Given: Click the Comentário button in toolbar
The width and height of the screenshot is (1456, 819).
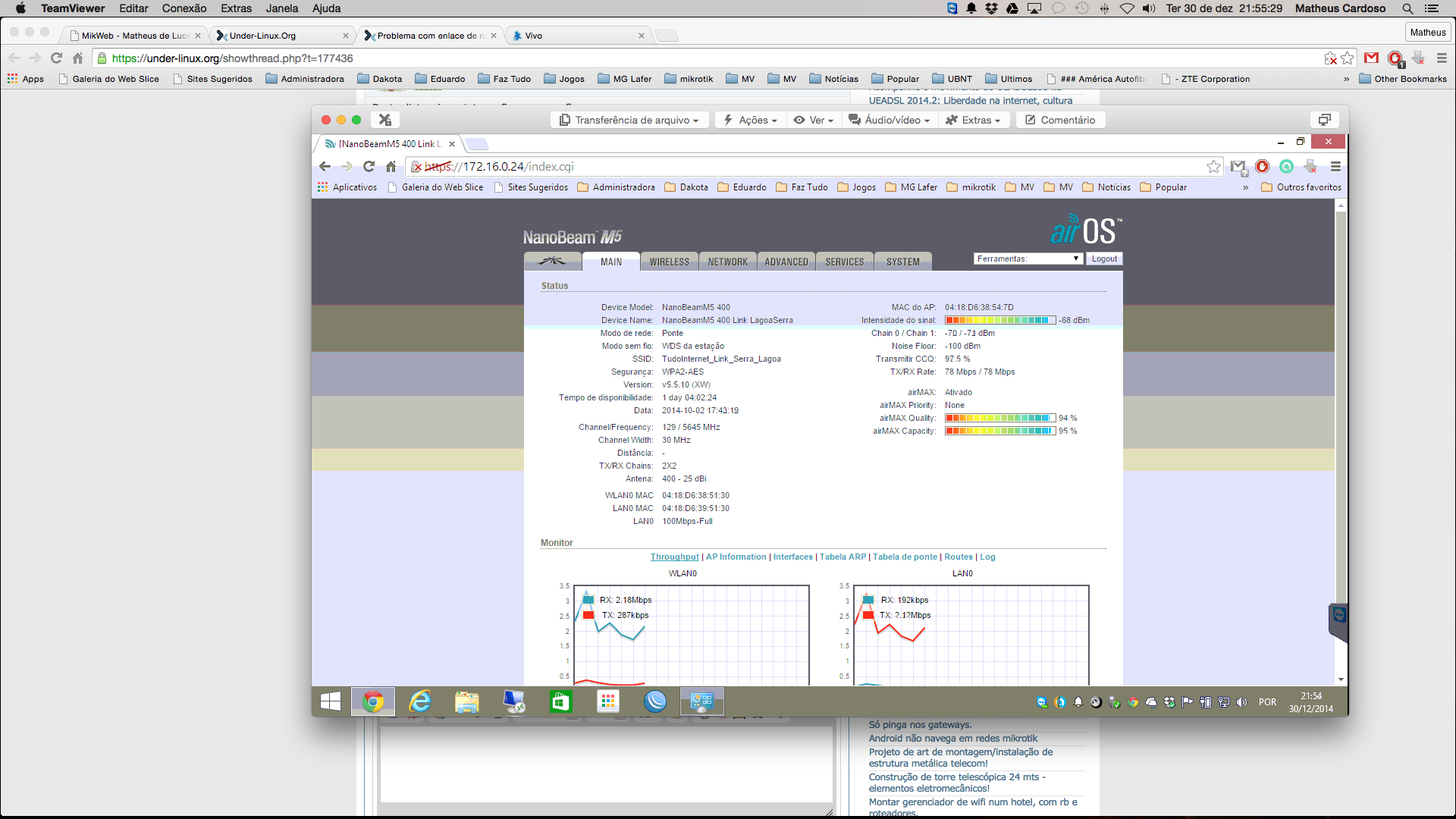Looking at the screenshot, I should pos(1060,120).
